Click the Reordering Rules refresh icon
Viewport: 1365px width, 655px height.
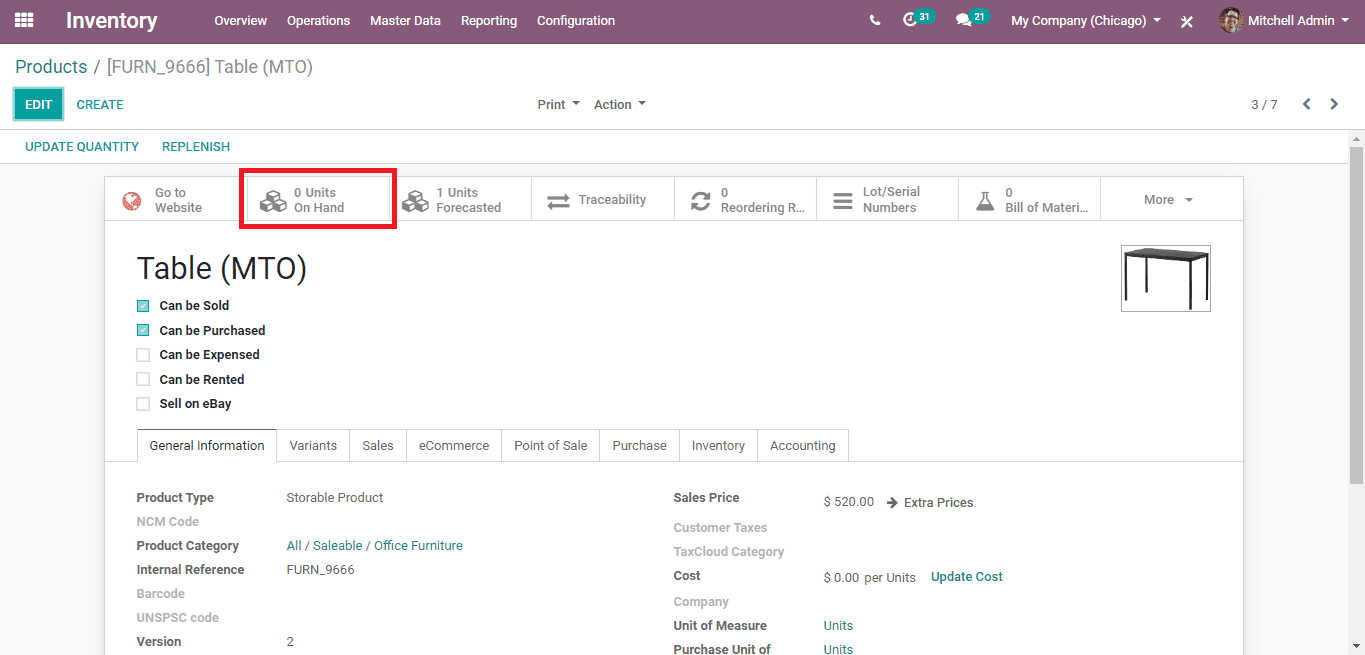tap(701, 201)
